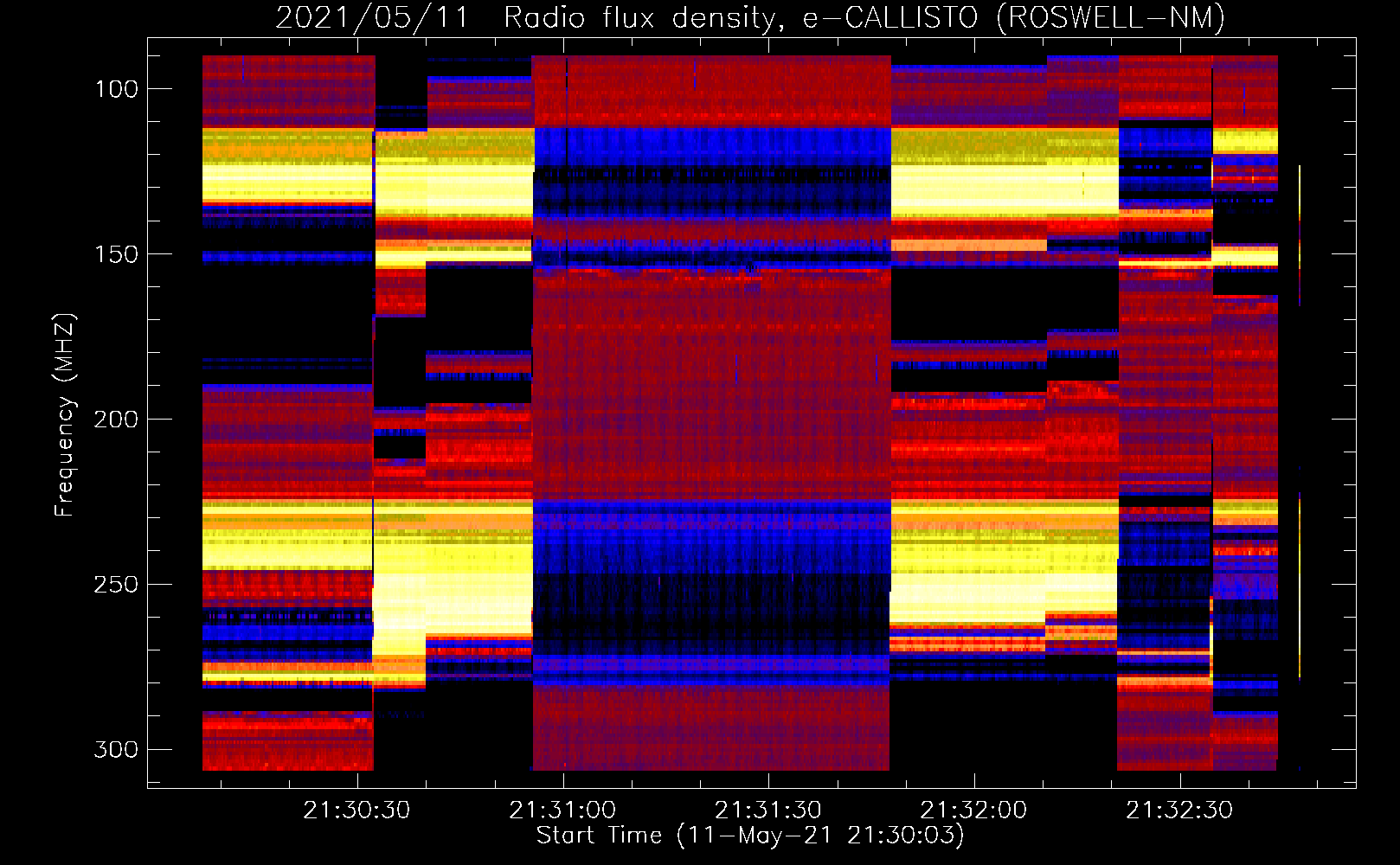Click the 'Start Time (11-May-21 21:30:03)' label
The width and height of the screenshot is (1400, 865).
tap(750, 836)
